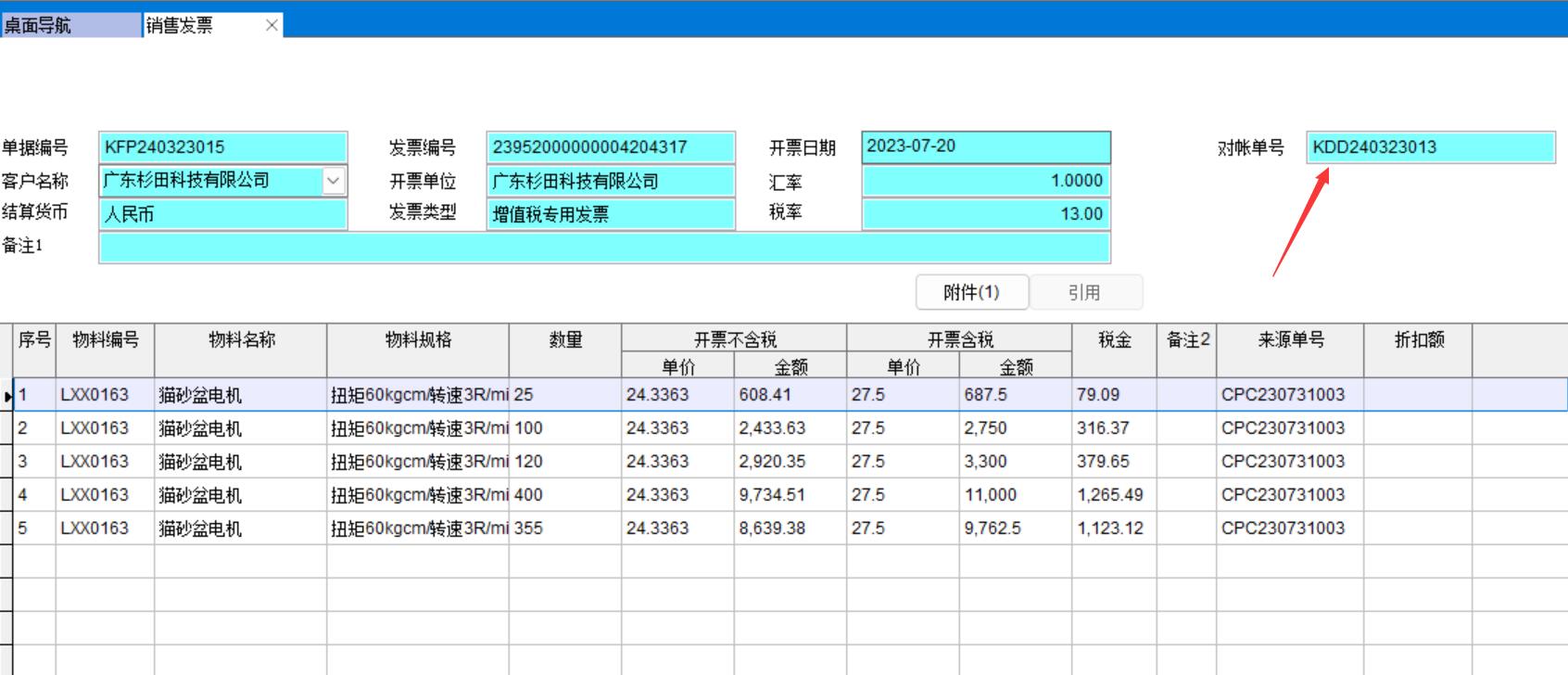Open the 附件(1) attachments button
Screen dimensions: 1568x675
tap(971, 292)
